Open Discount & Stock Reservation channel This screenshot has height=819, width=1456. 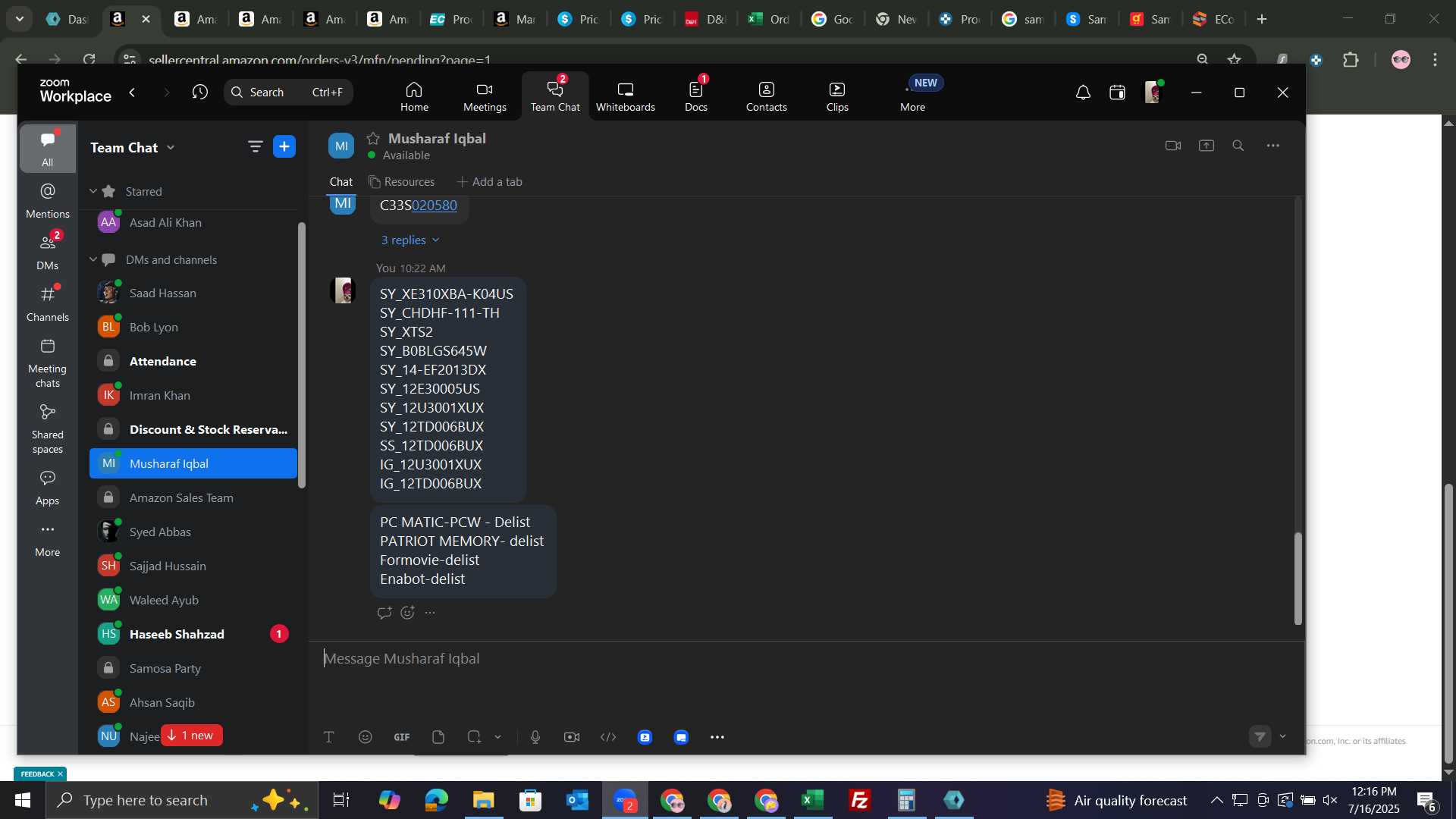193,430
